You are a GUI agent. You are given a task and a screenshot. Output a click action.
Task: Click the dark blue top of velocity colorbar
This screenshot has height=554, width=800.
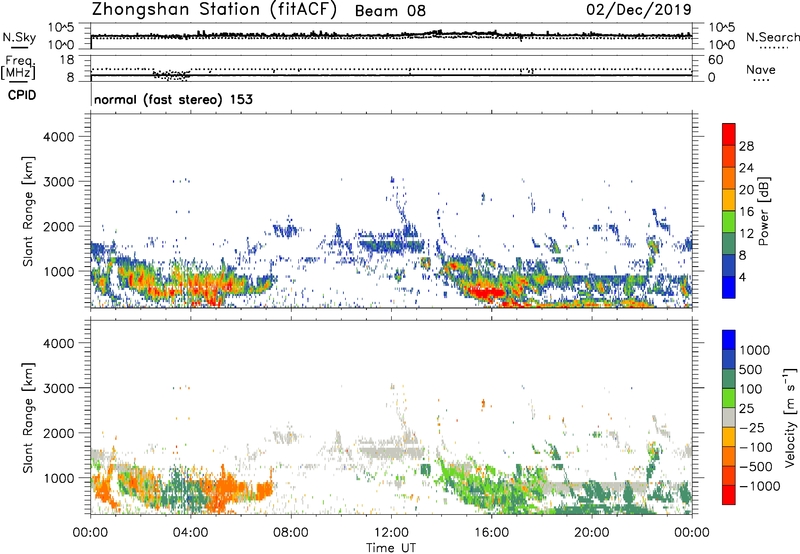tap(729, 340)
